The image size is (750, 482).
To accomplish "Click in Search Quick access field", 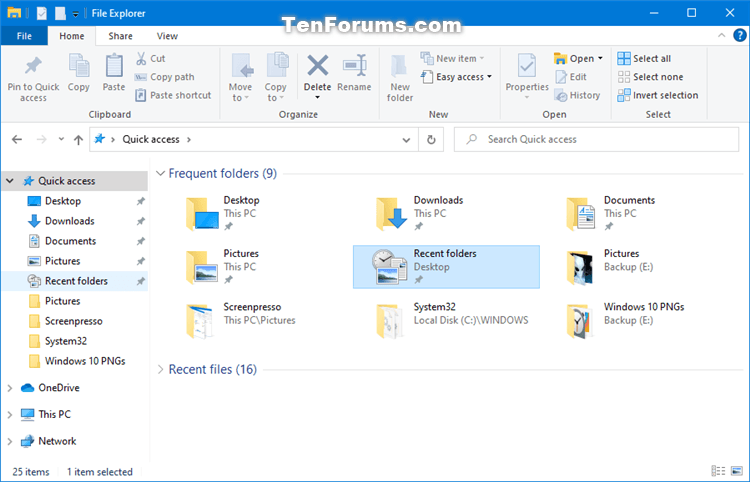I will coord(596,140).
